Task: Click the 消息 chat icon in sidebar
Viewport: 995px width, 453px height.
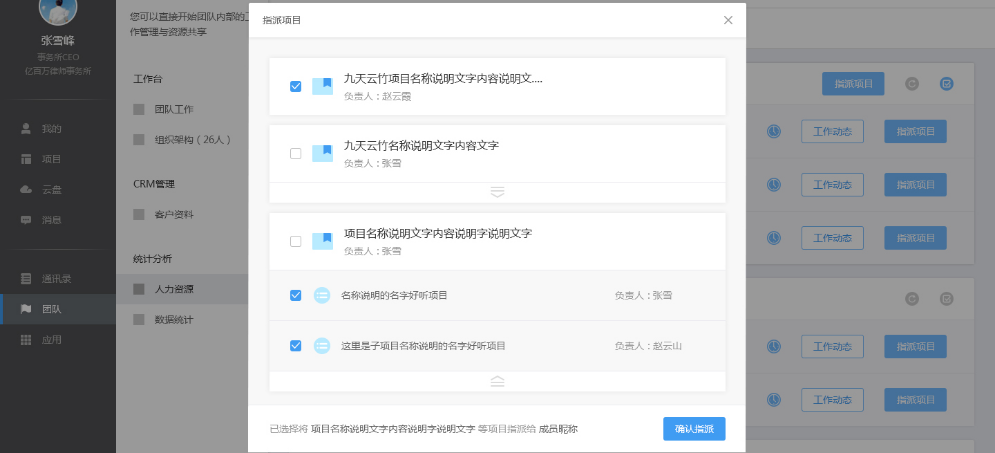Action: pyautogui.click(x=26, y=219)
